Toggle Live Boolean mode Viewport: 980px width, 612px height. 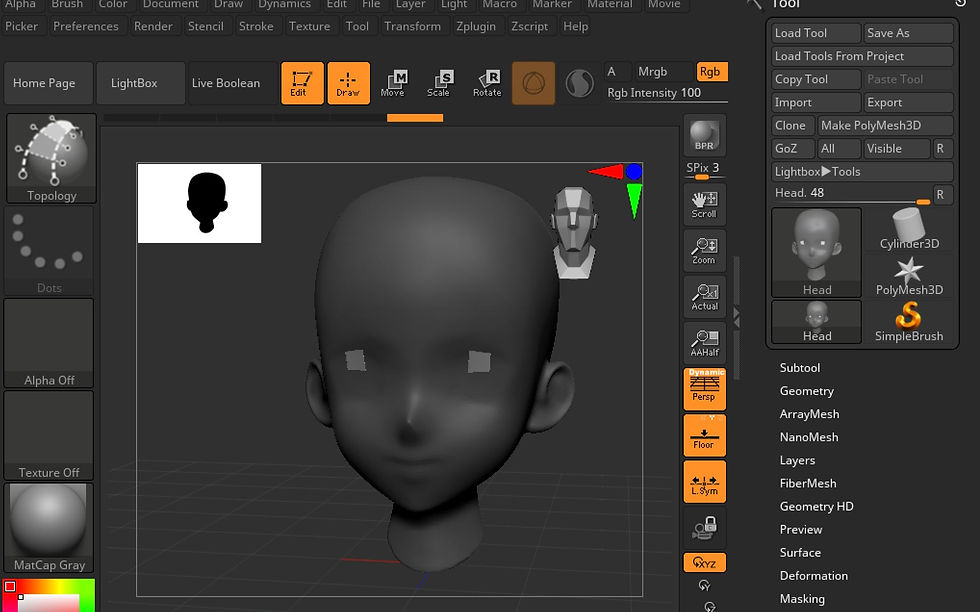[232, 83]
